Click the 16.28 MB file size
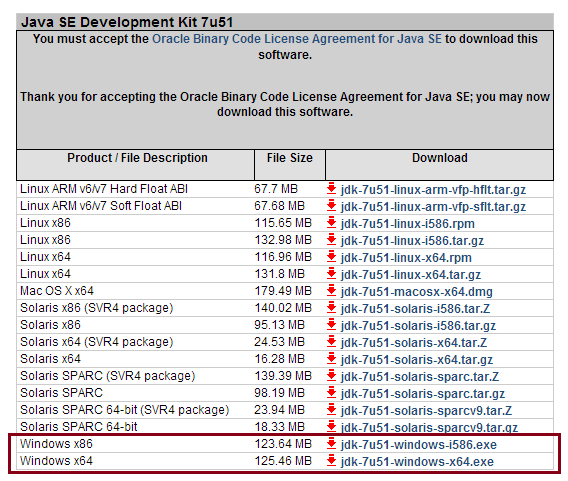Viewport: 568px width, 481px height. coord(279,359)
